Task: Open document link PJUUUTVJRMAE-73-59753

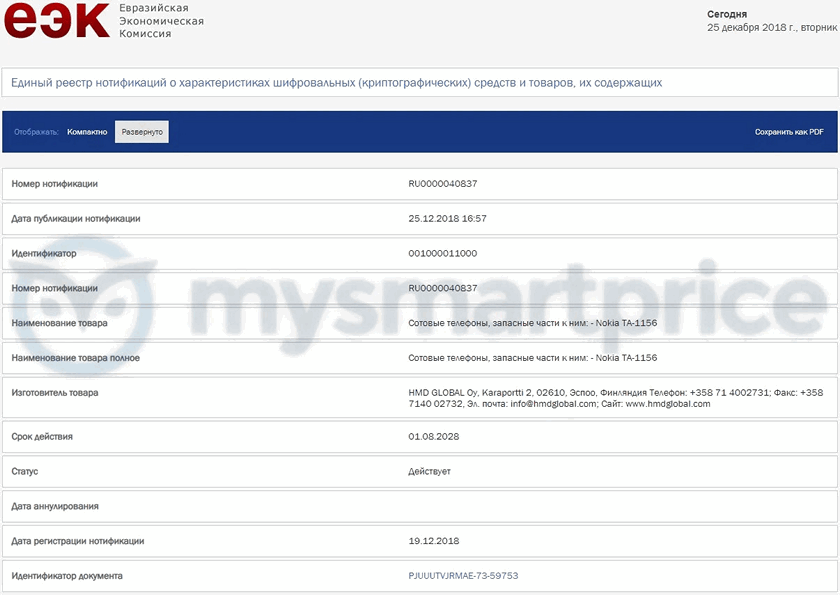Action: (463, 576)
